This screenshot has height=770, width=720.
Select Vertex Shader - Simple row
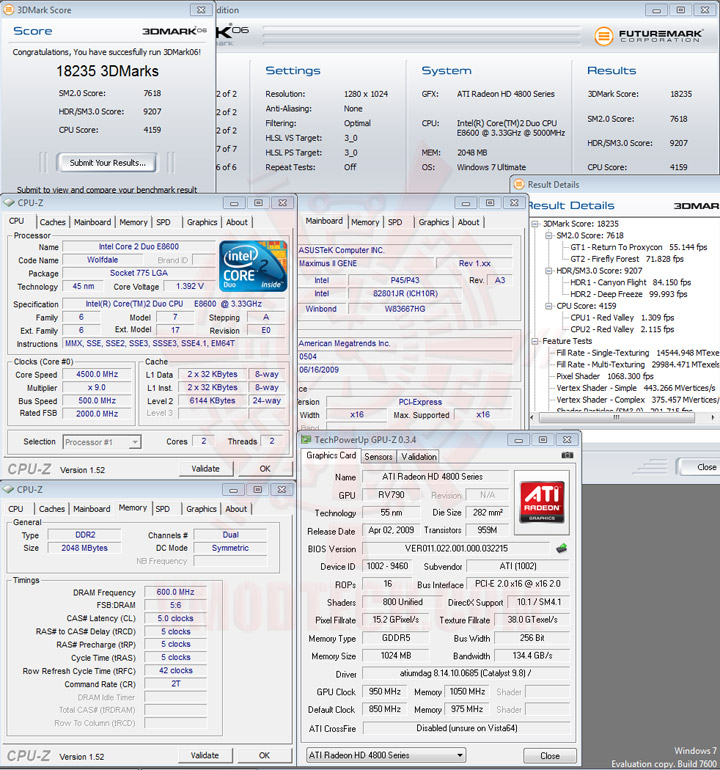(x=636, y=388)
